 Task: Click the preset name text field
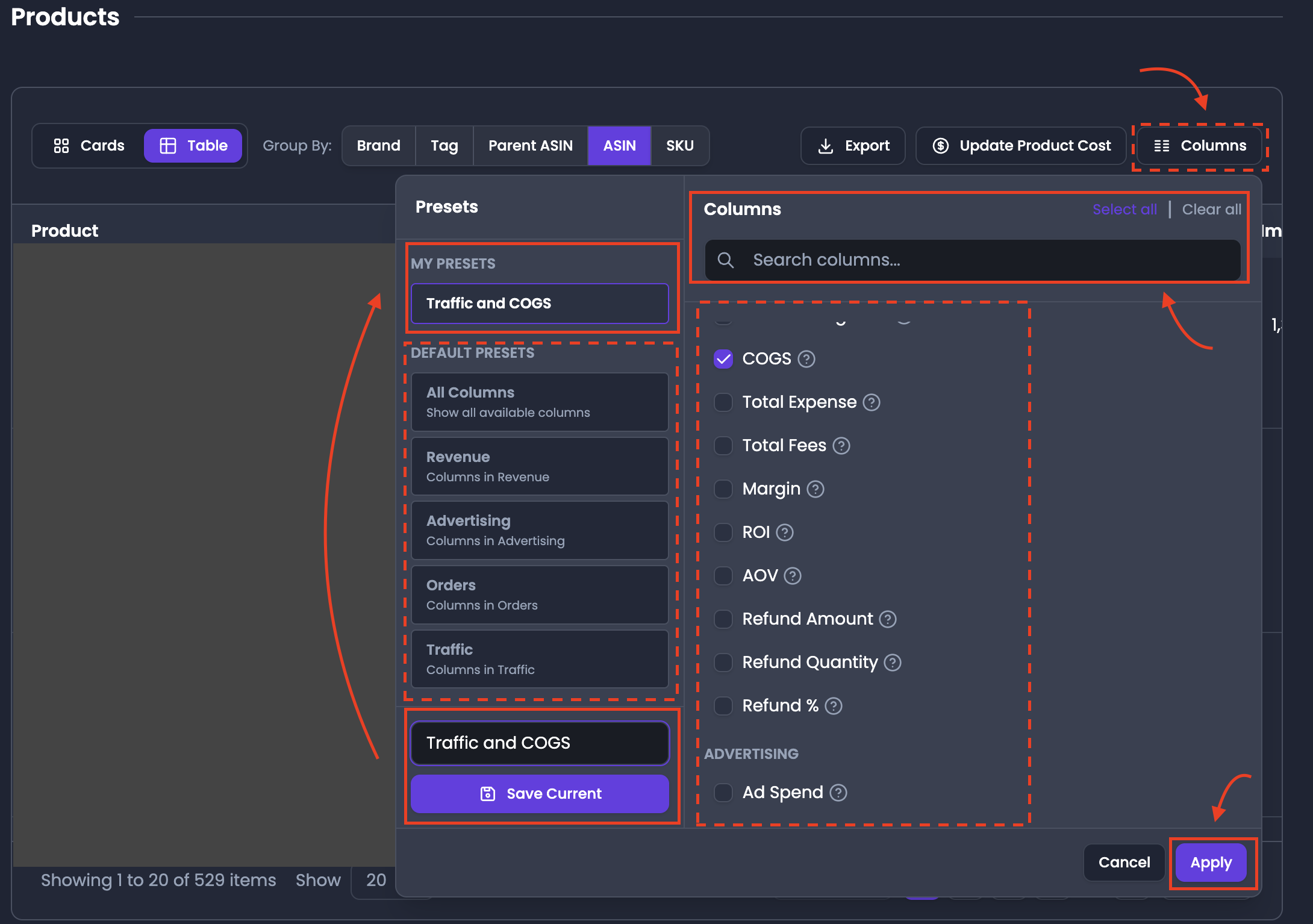coord(540,743)
